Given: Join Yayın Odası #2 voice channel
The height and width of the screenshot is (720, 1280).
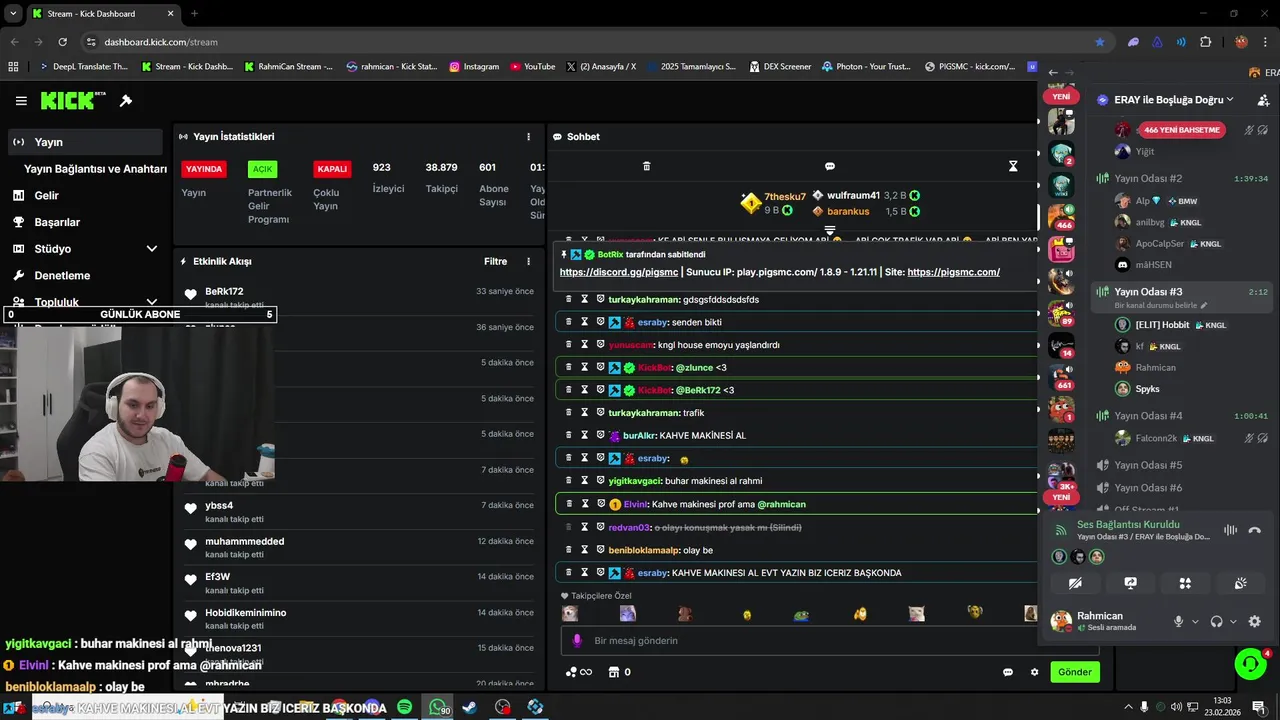Looking at the screenshot, I should 1148,178.
